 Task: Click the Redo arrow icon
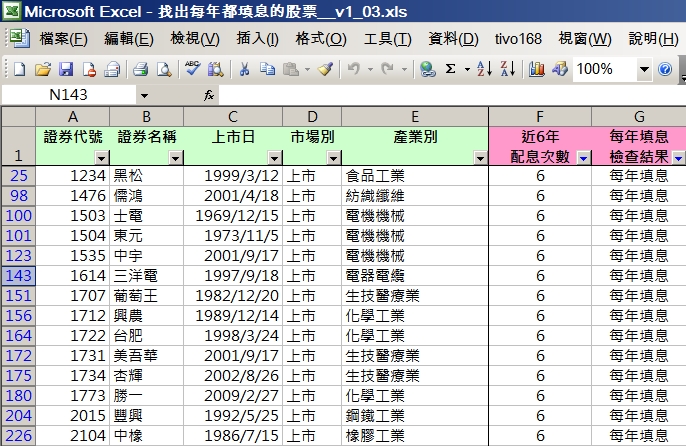[388, 69]
